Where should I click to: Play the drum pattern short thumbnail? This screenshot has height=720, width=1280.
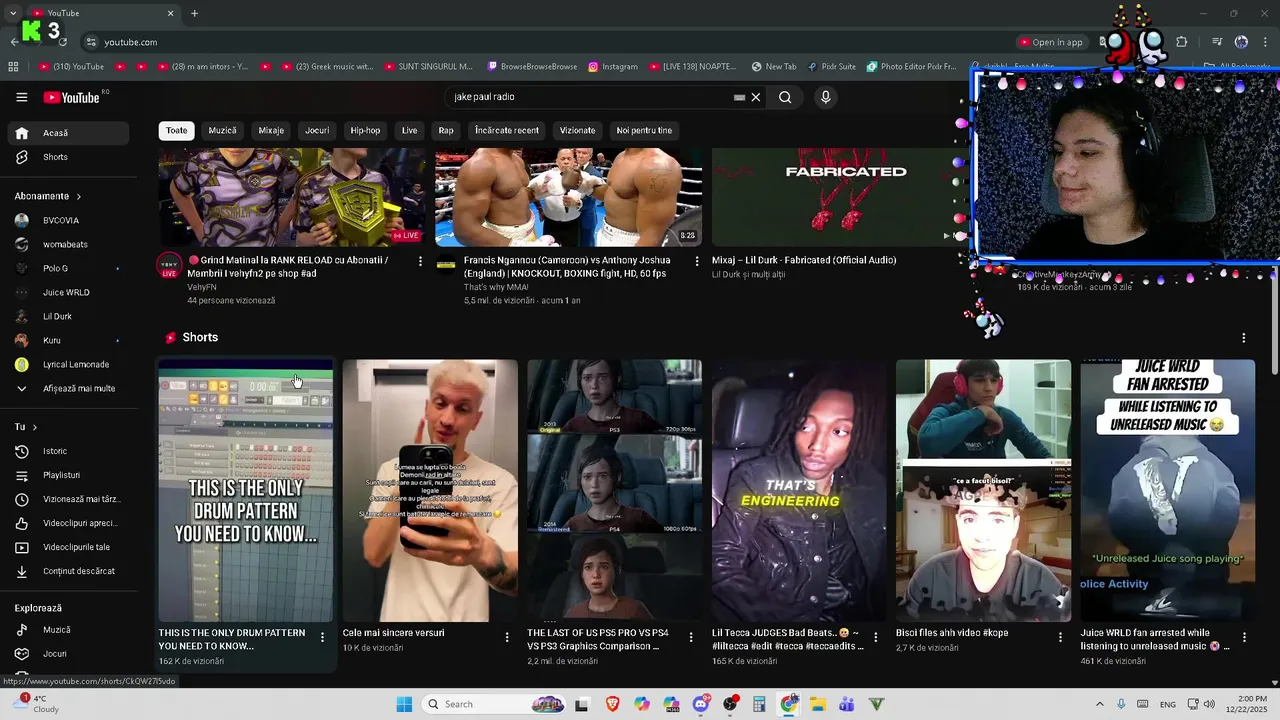click(x=245, y=490)
